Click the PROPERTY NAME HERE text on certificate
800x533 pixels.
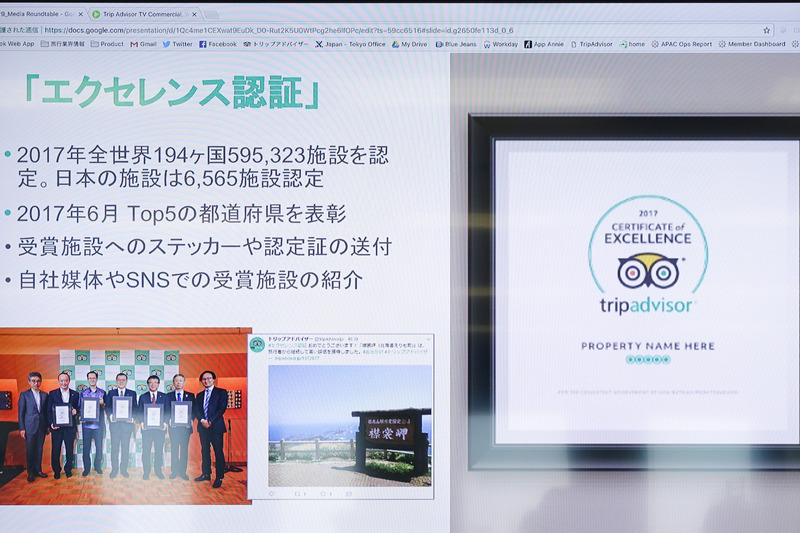648,346
